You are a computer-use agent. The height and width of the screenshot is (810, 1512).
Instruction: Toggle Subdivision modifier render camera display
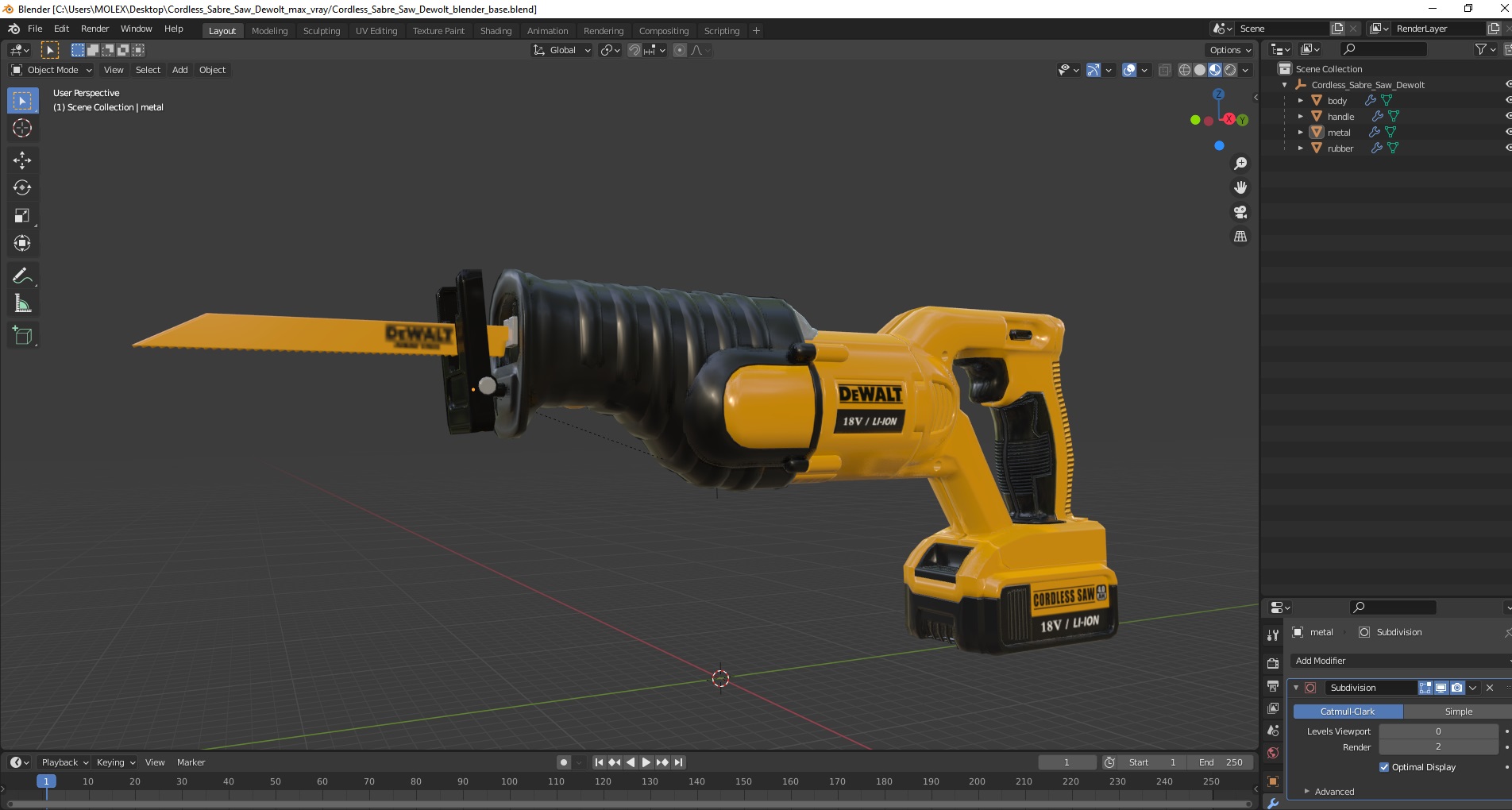pyautogui.click(x=1456, y=688)
